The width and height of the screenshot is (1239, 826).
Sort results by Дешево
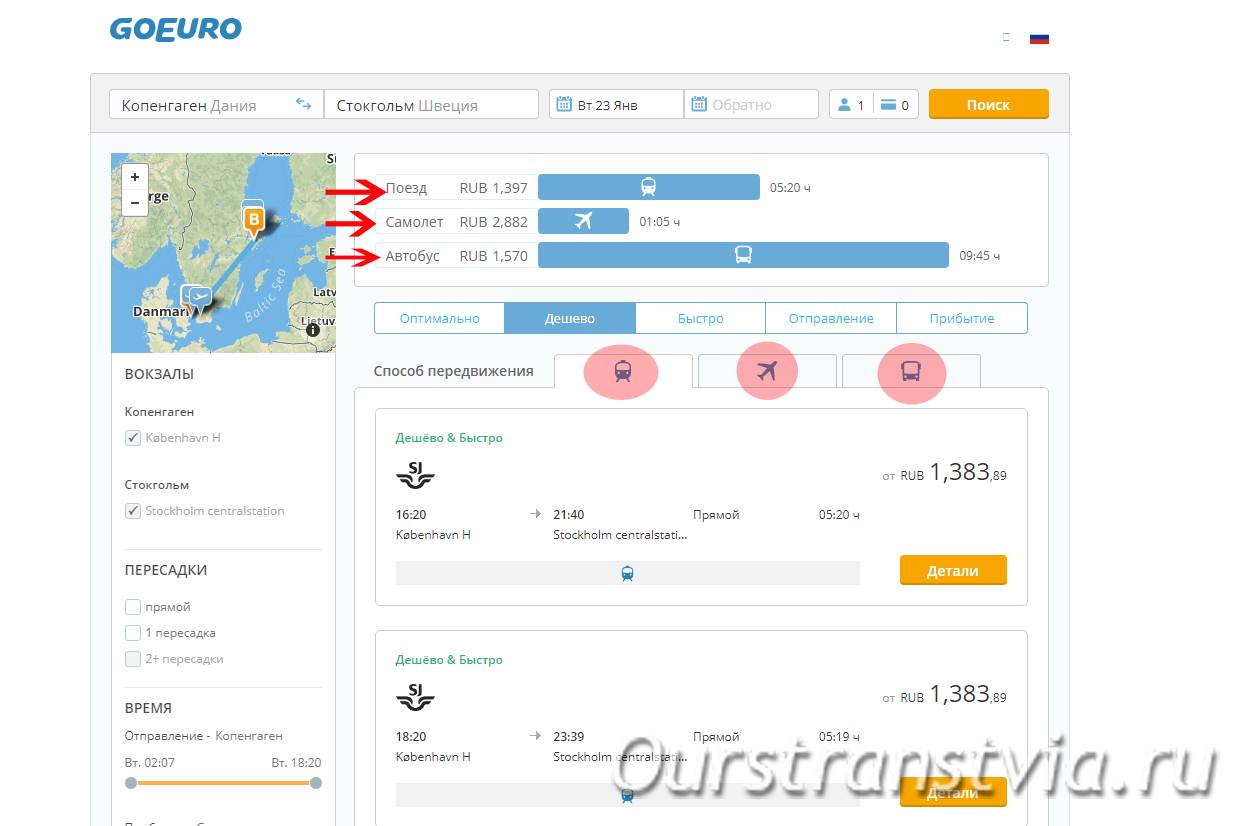[x=570, y=318]
